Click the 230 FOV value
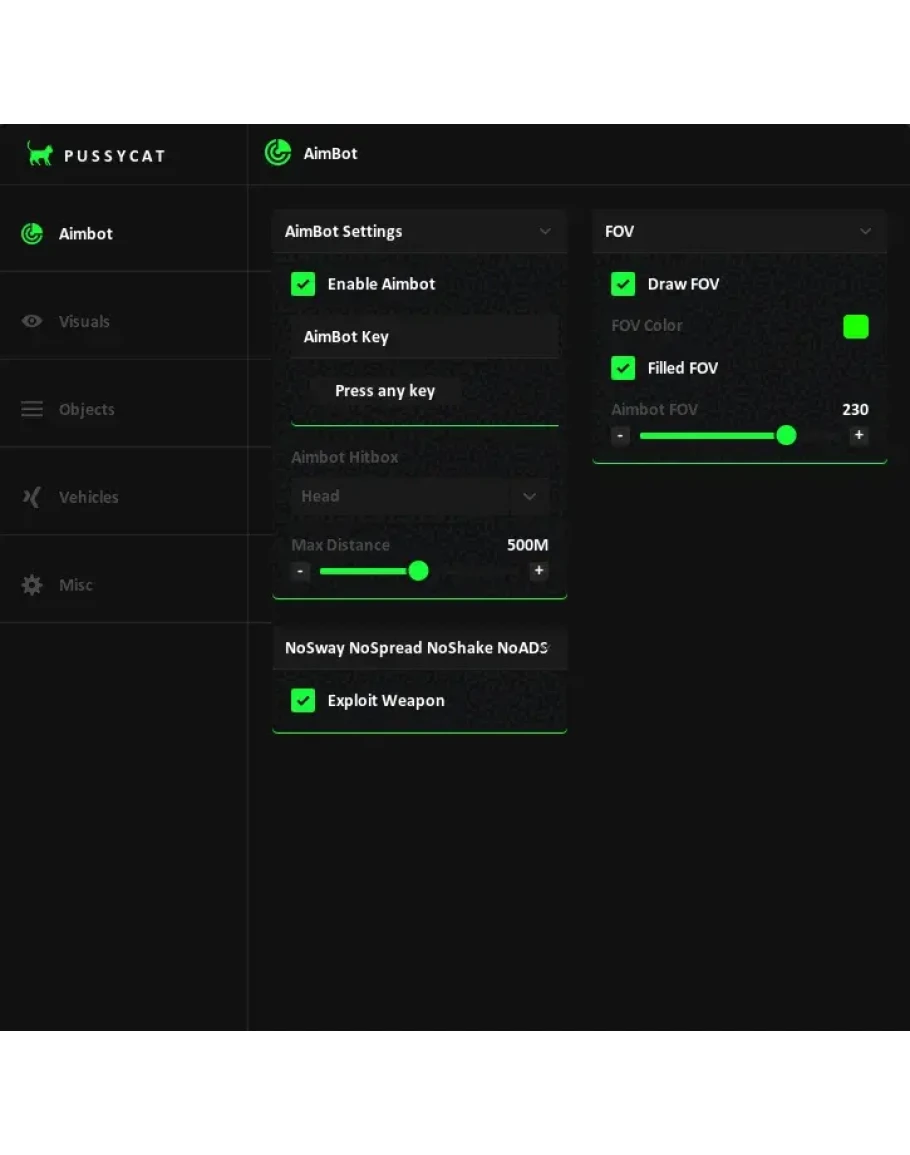Image resolution: width=910 pixels, height=1155 pixels. (x=855, y=410)
